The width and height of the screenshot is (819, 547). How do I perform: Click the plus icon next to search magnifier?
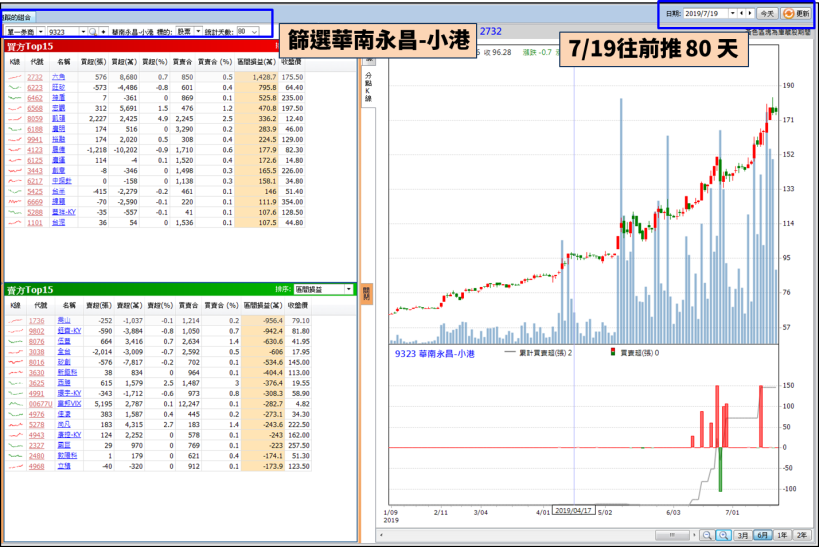point(103,32)
